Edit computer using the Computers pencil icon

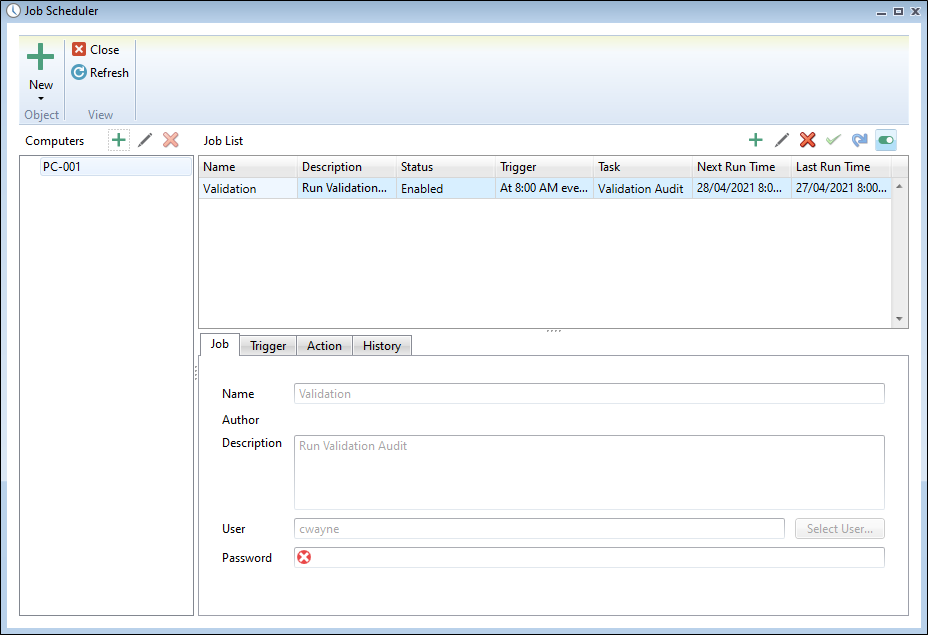pos(145,140)
